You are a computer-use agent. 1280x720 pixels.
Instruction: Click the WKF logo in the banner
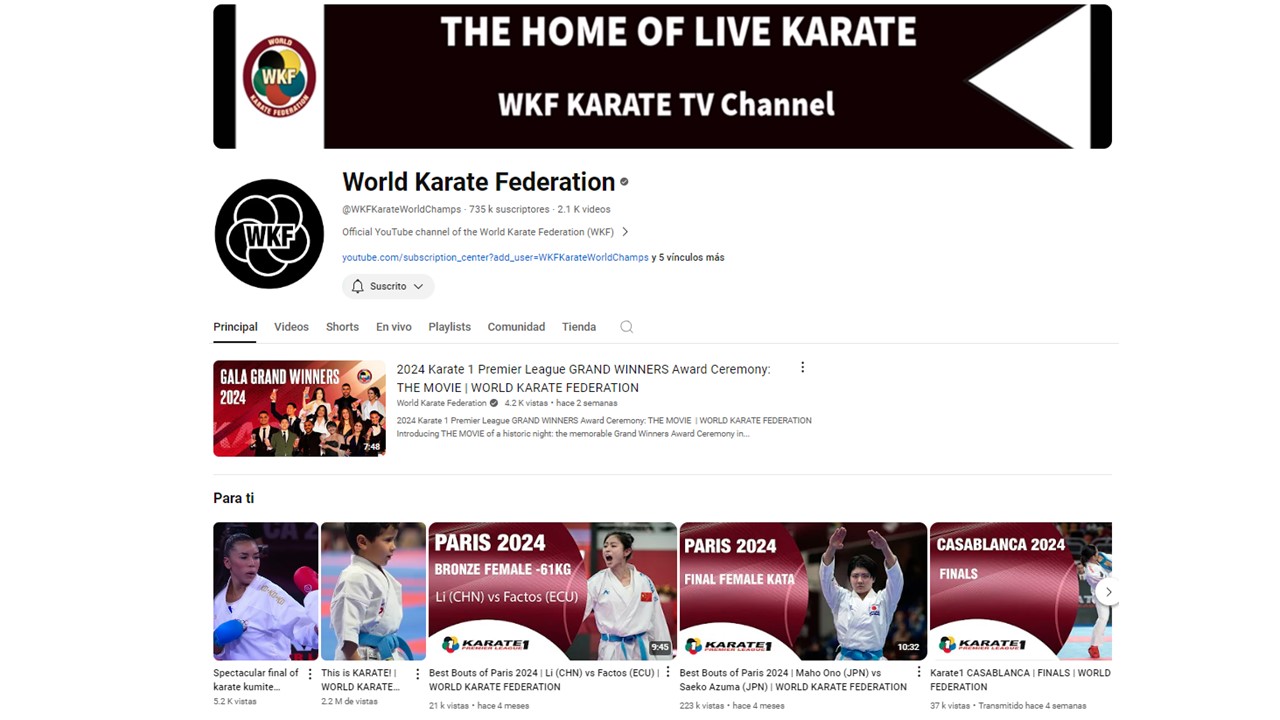[279, 77]
